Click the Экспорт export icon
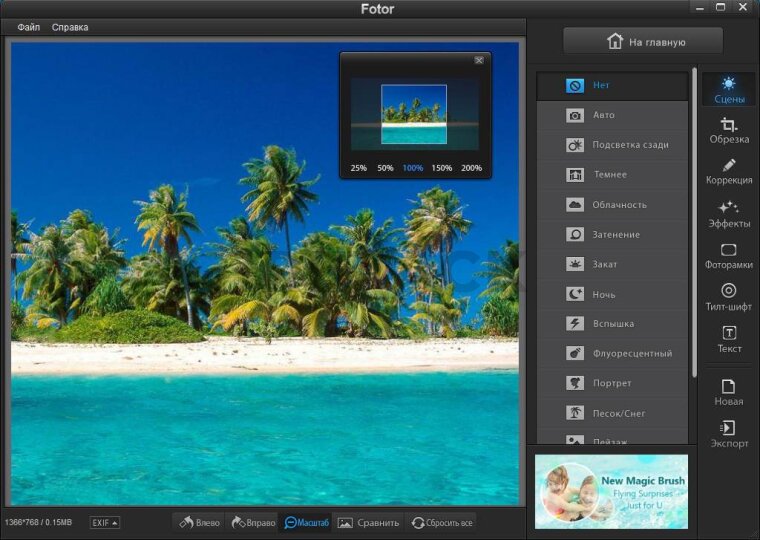This screenshot has width=760, height=540. [x=729, y=434]
